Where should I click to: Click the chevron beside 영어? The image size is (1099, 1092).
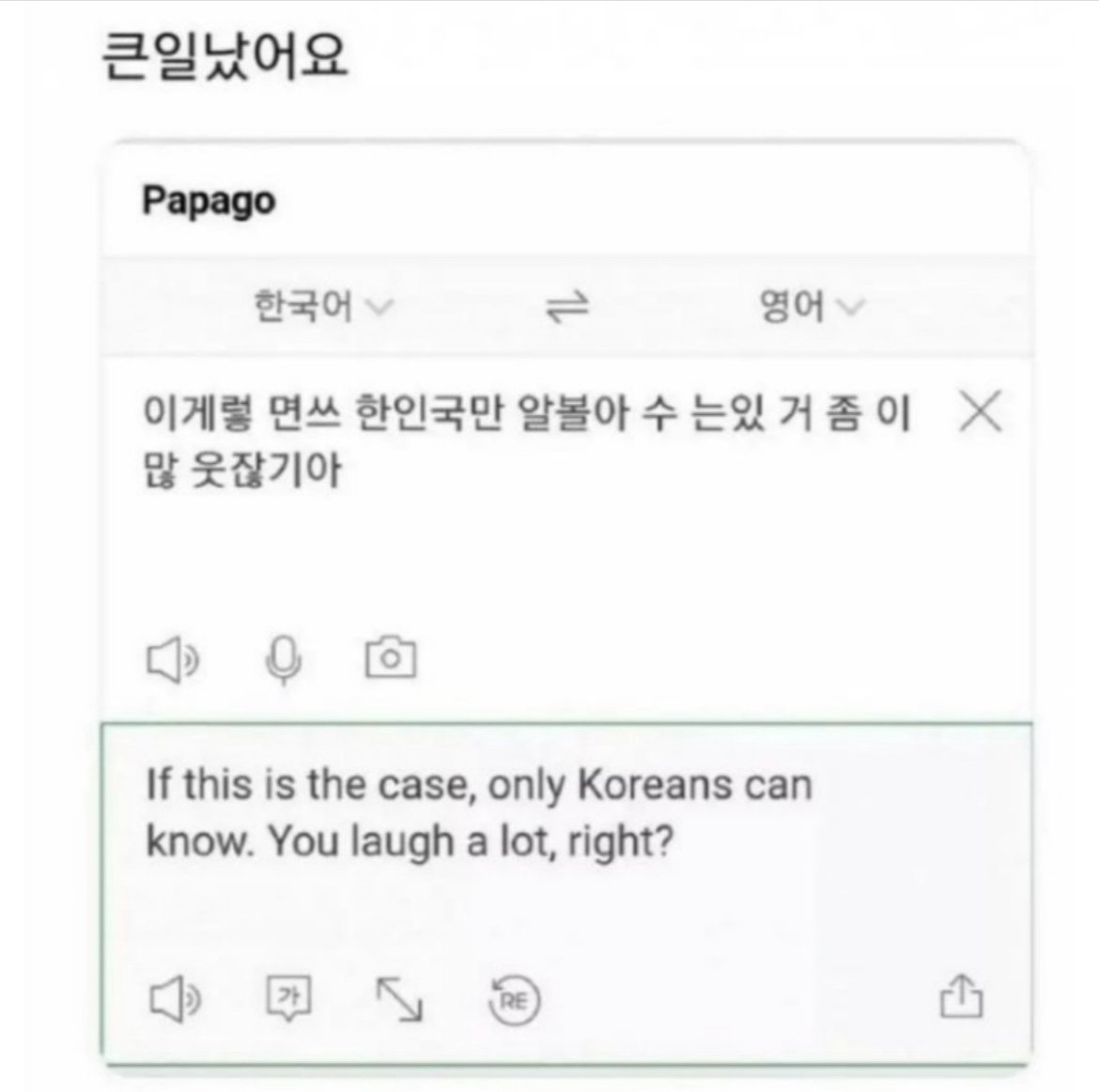852,307
